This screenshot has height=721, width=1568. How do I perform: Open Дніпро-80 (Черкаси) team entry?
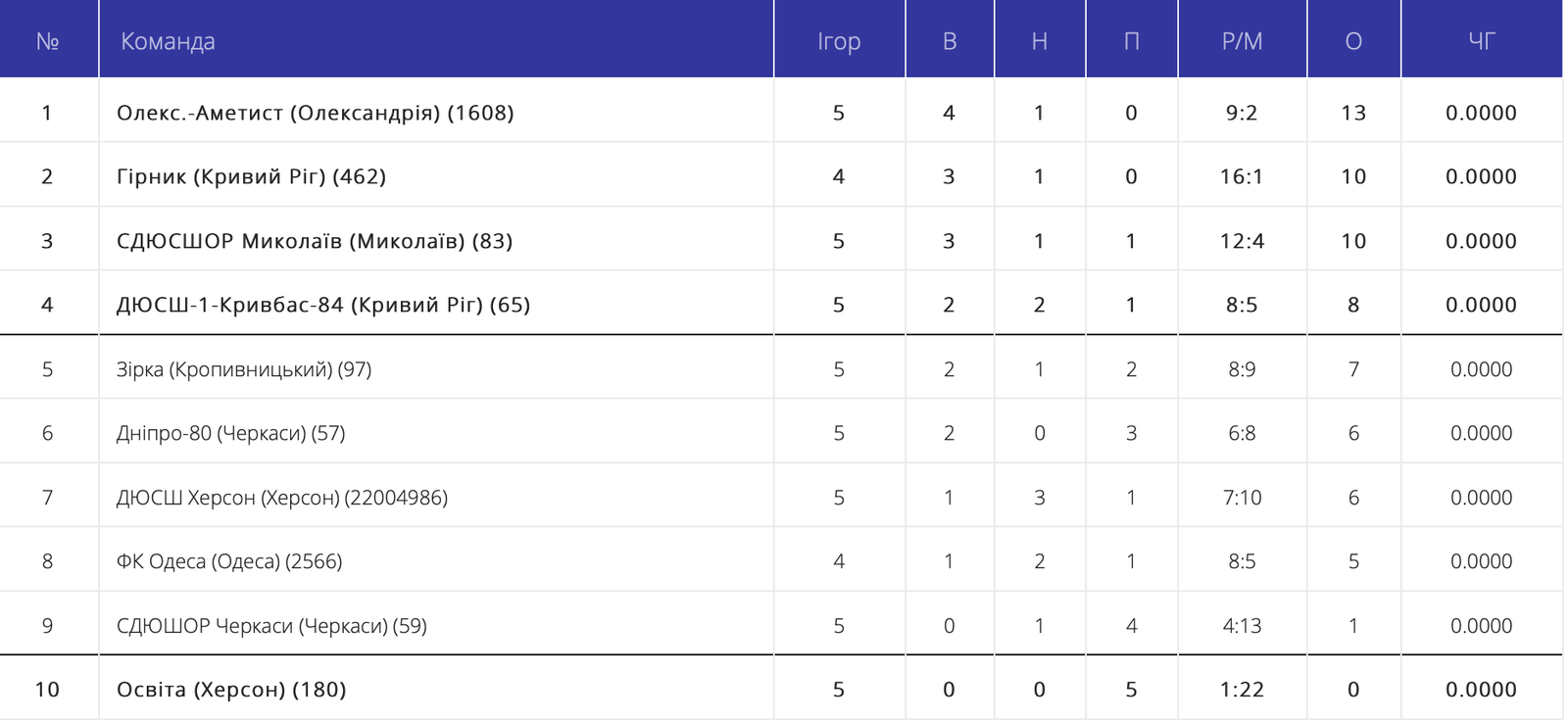click(230, 433)
